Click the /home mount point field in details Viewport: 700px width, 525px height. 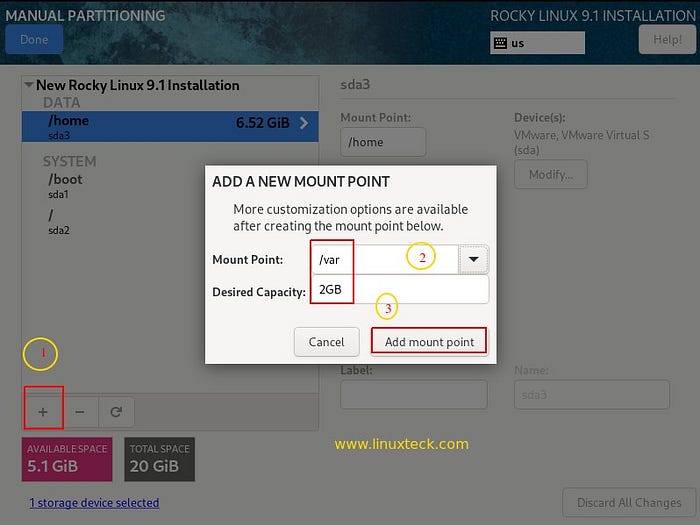click(x=383, y=142)
